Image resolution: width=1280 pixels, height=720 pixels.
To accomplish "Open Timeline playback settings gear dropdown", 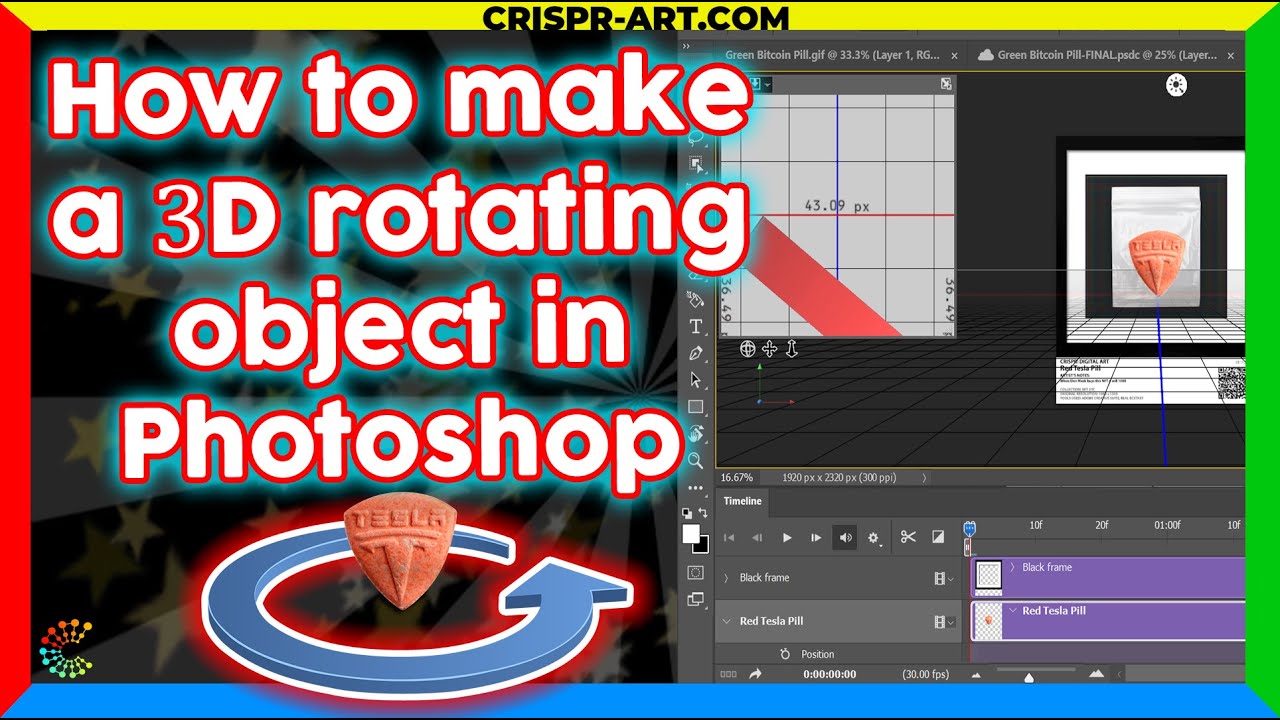I will tap(874, 538).
